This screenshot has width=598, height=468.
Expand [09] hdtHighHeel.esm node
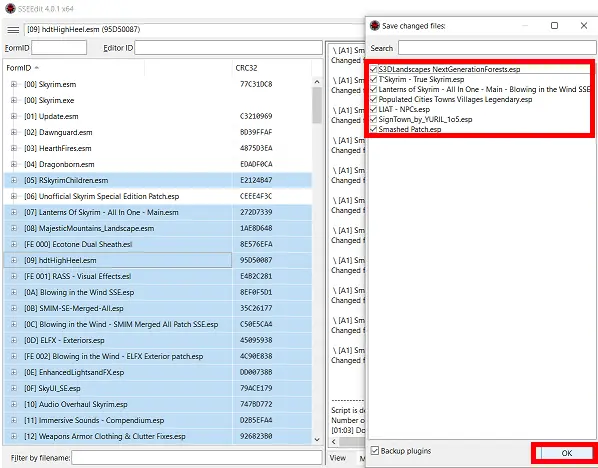click(14, 261)
